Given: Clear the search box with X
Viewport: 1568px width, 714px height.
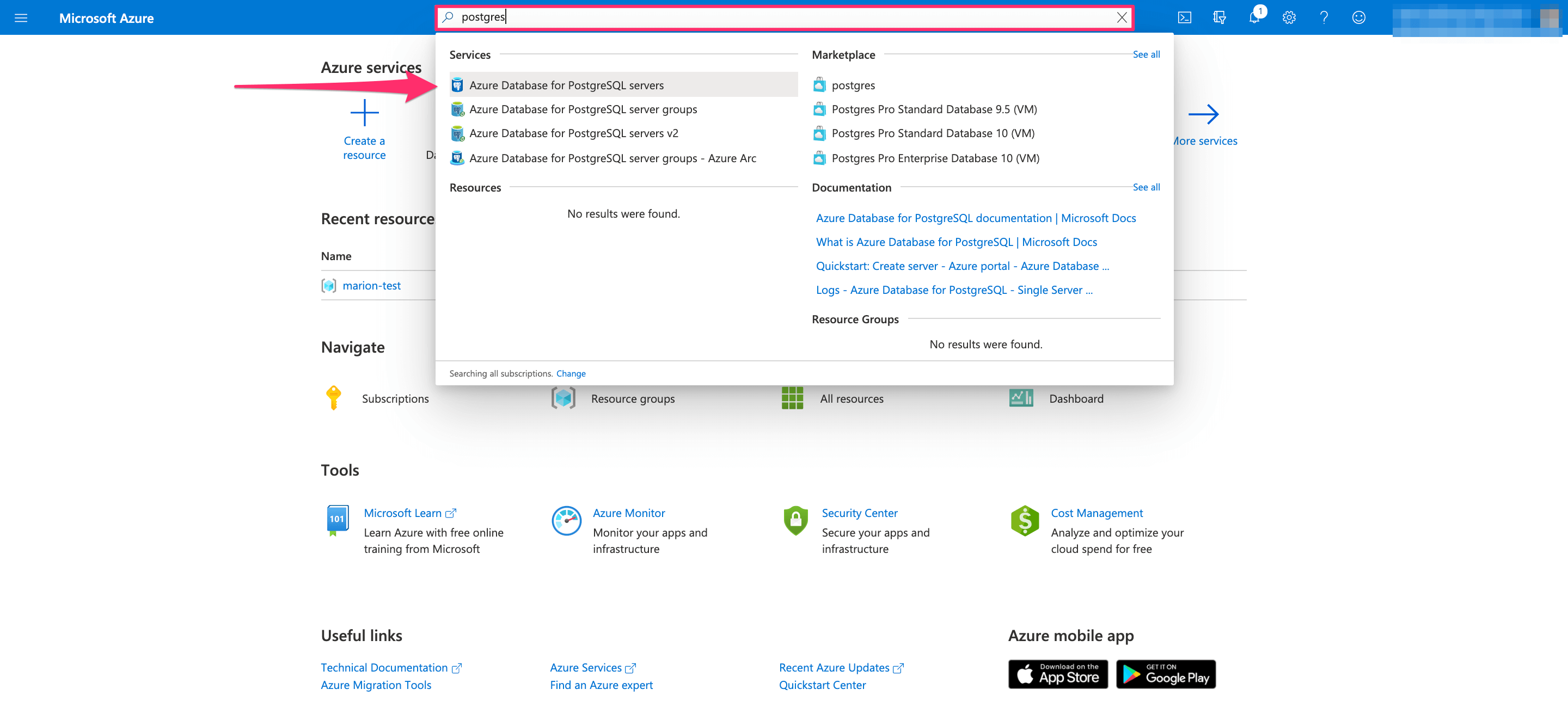Looking at the screenshot, I should coord(1121,17).
